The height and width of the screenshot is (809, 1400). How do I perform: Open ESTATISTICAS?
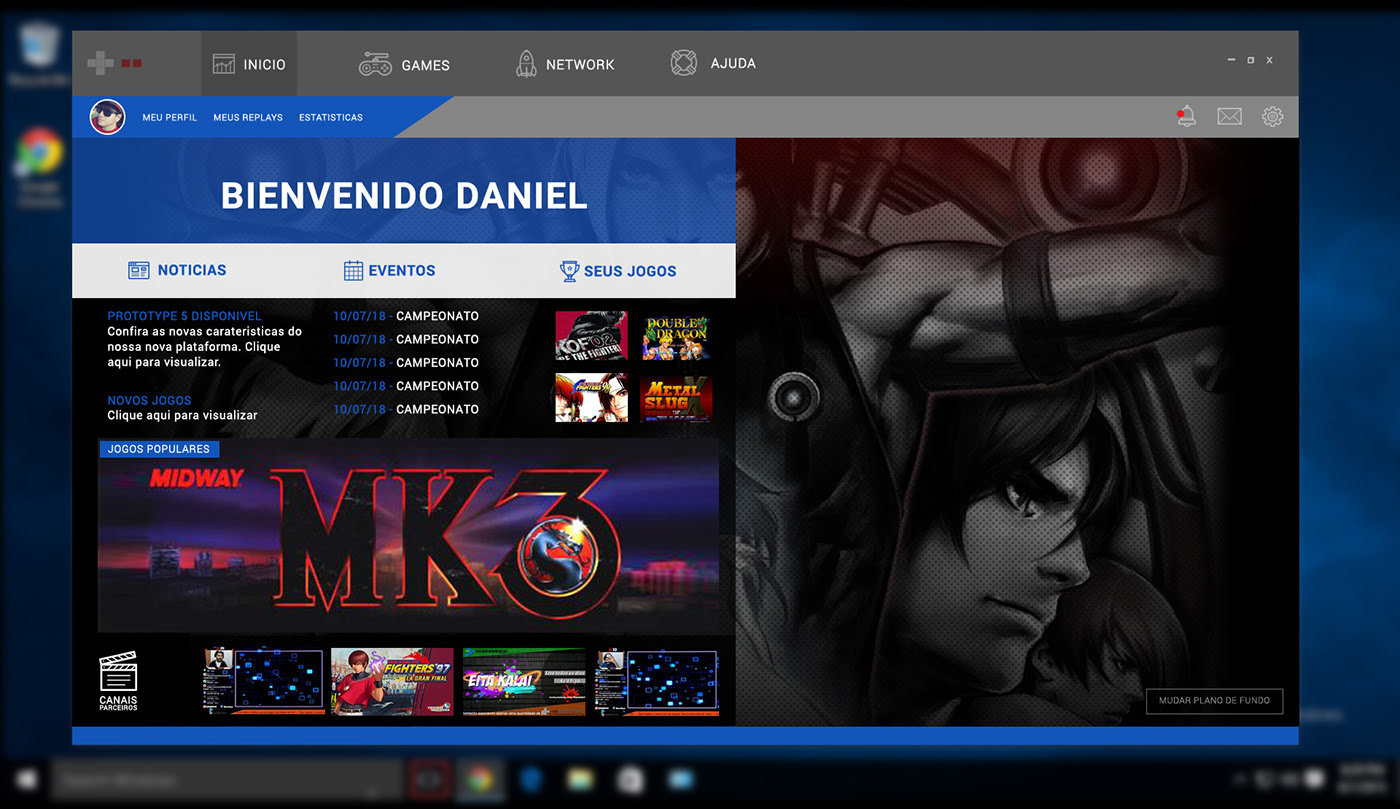click(x=331, y=118)
